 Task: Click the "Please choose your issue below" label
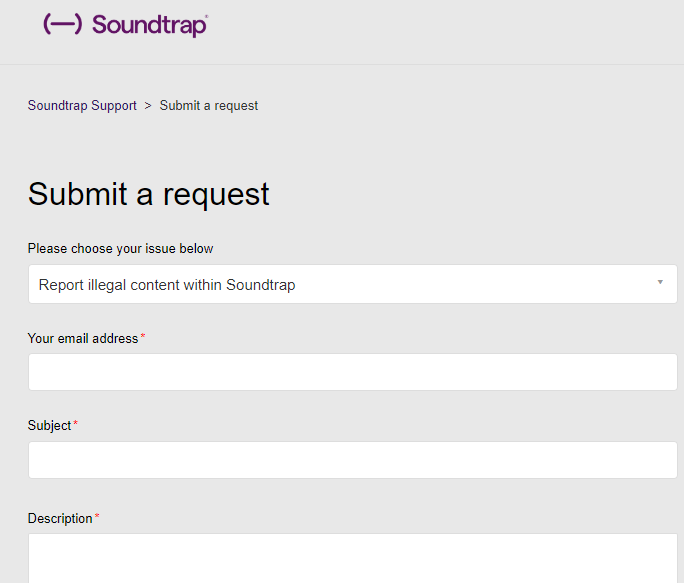coord(120,249)
